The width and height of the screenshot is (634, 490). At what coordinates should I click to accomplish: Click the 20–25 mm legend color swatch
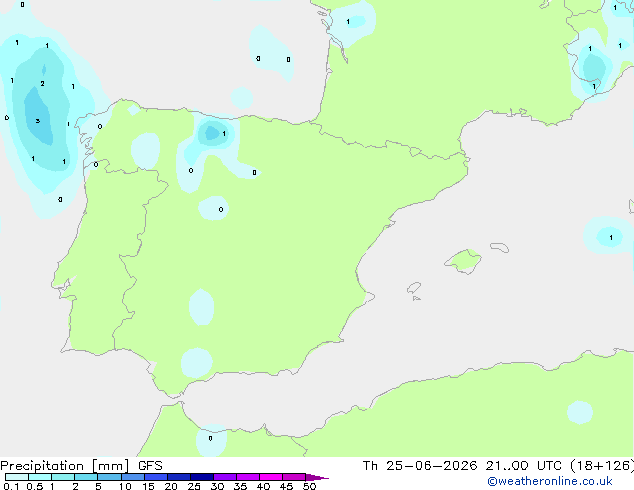pyautogui.click(x=179, y=477)
